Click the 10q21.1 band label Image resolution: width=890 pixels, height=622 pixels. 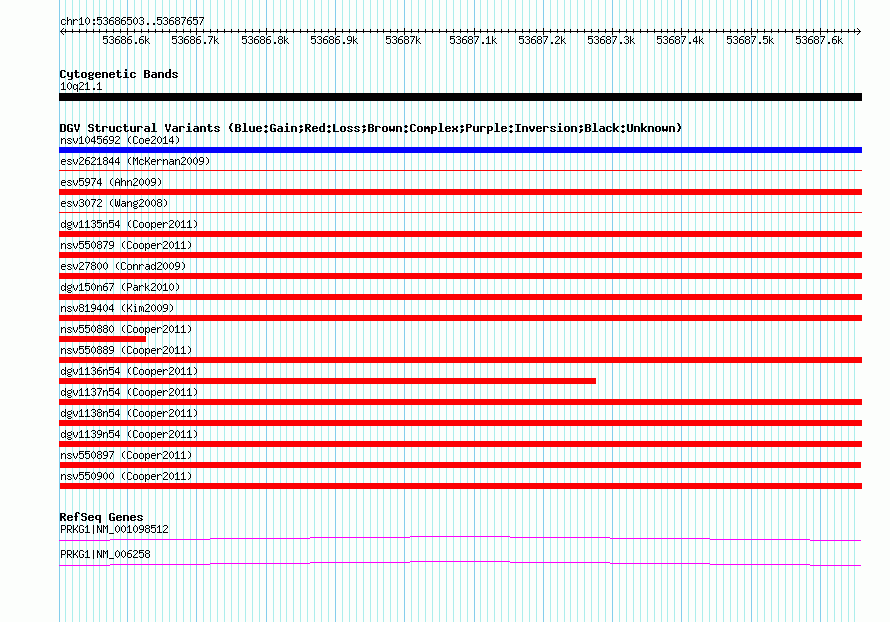pos(81,86)
